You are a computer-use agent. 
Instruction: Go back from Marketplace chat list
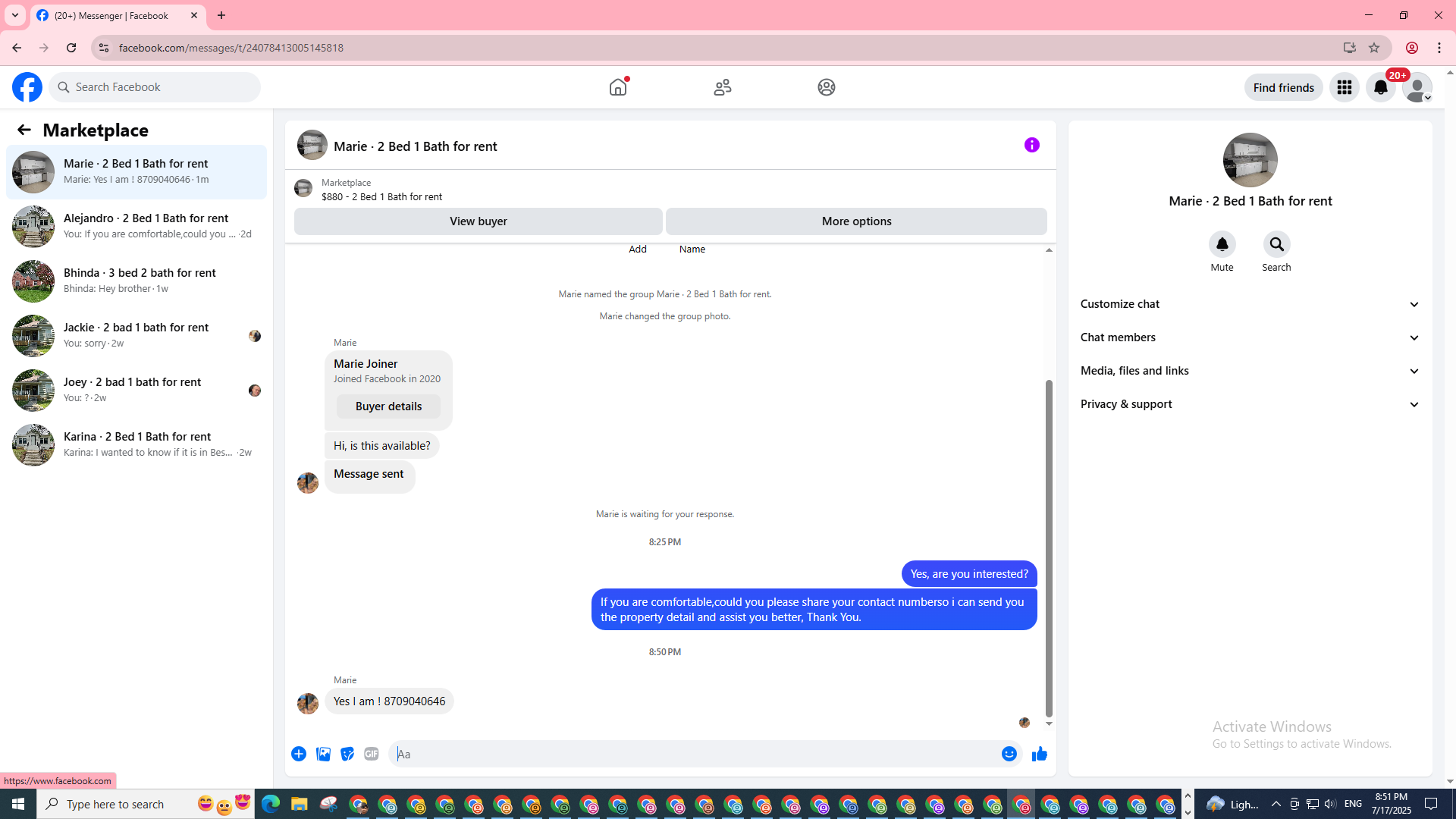[24, 130]
